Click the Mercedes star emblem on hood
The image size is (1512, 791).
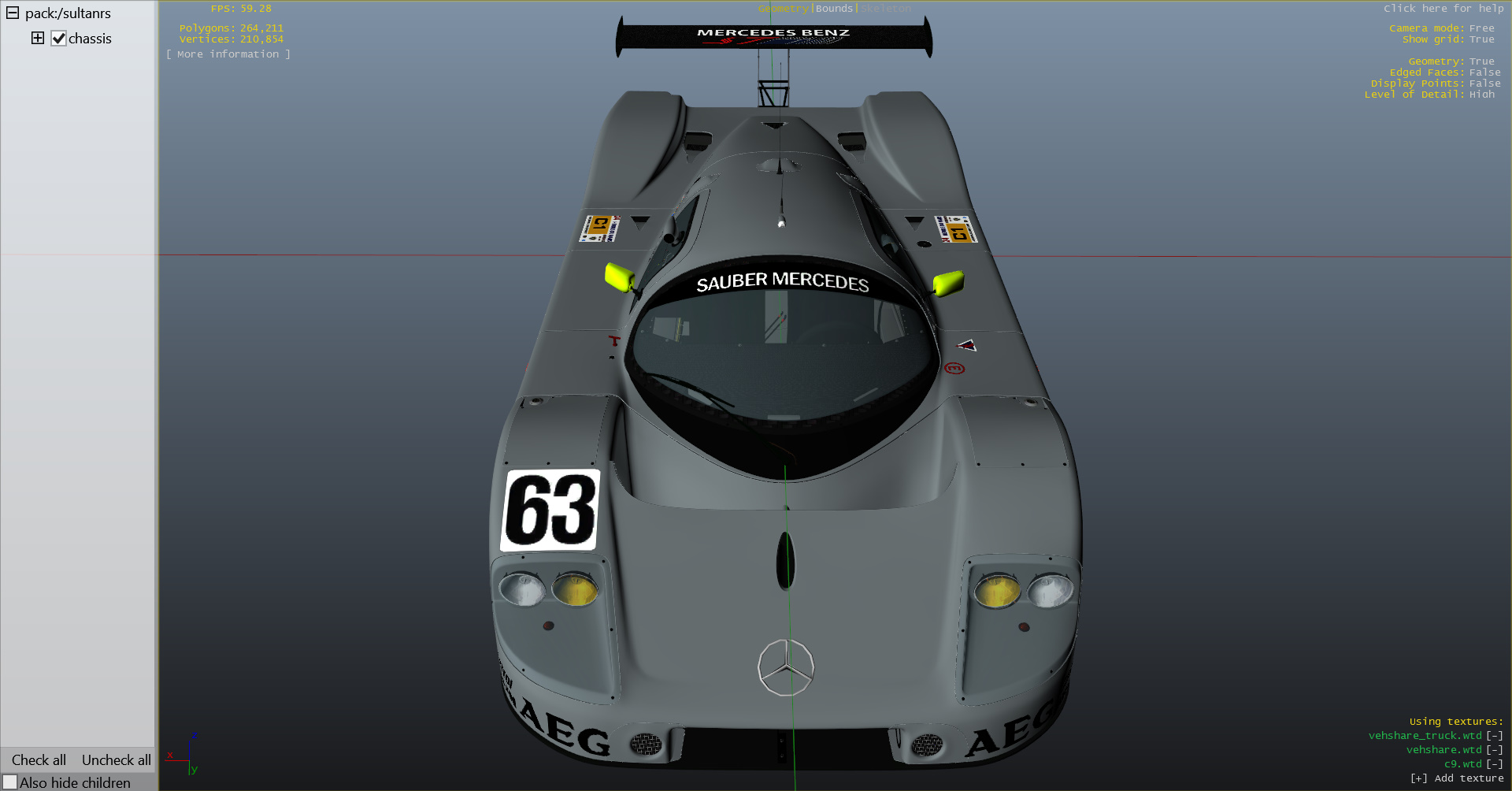tap(786, 667)
